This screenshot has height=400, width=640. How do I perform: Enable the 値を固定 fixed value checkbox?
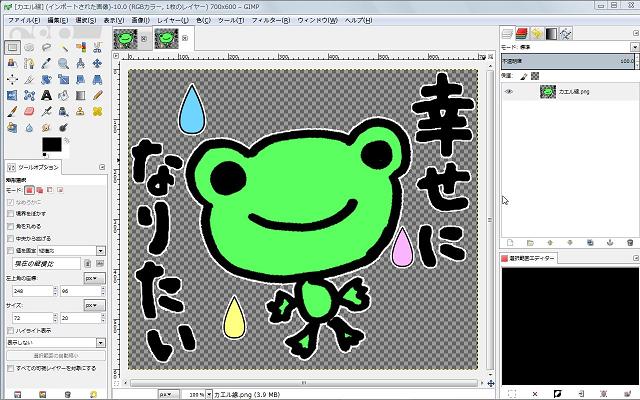click(x=11, y=251)
